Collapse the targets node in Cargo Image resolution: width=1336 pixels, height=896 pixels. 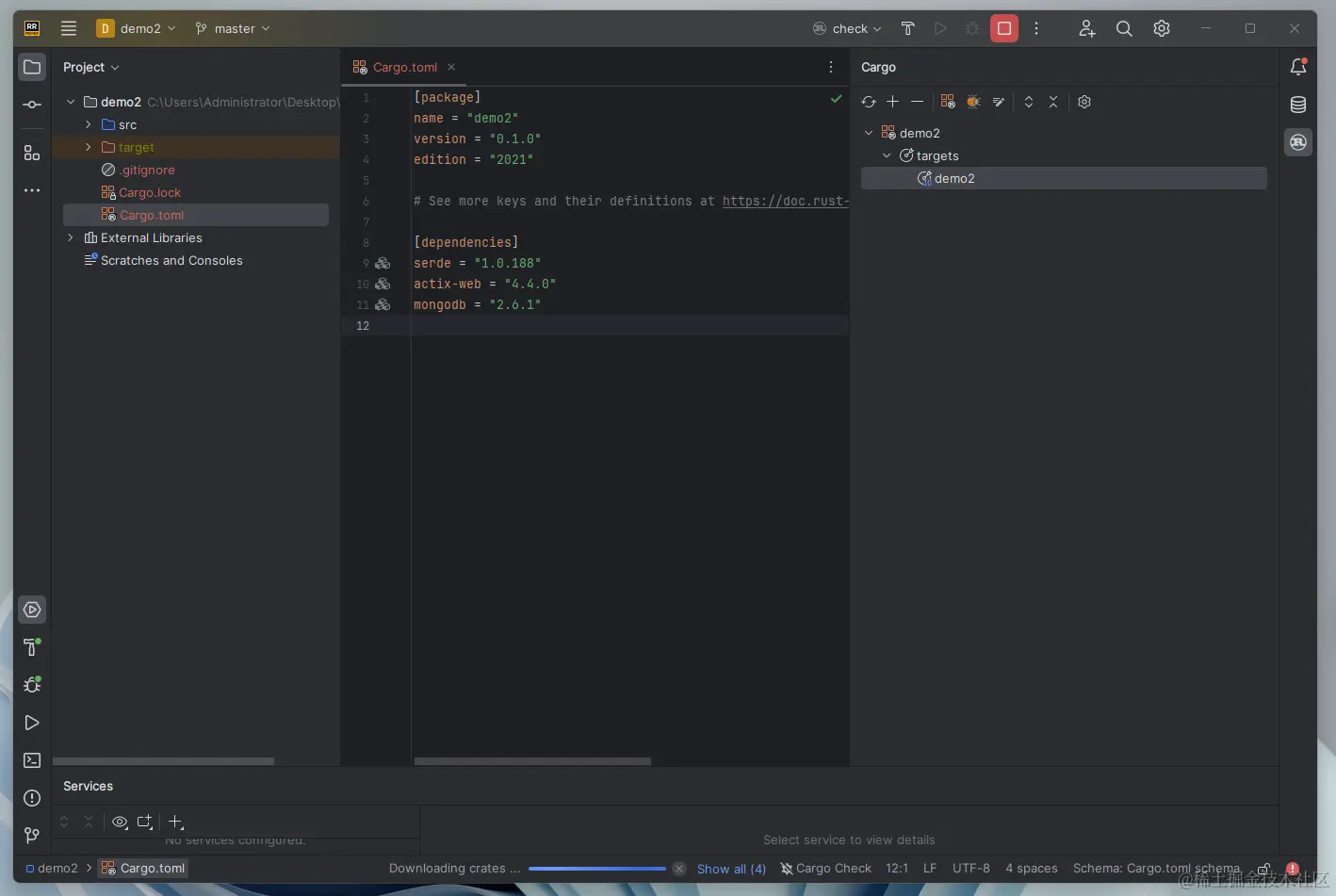(x=887, y=155)
